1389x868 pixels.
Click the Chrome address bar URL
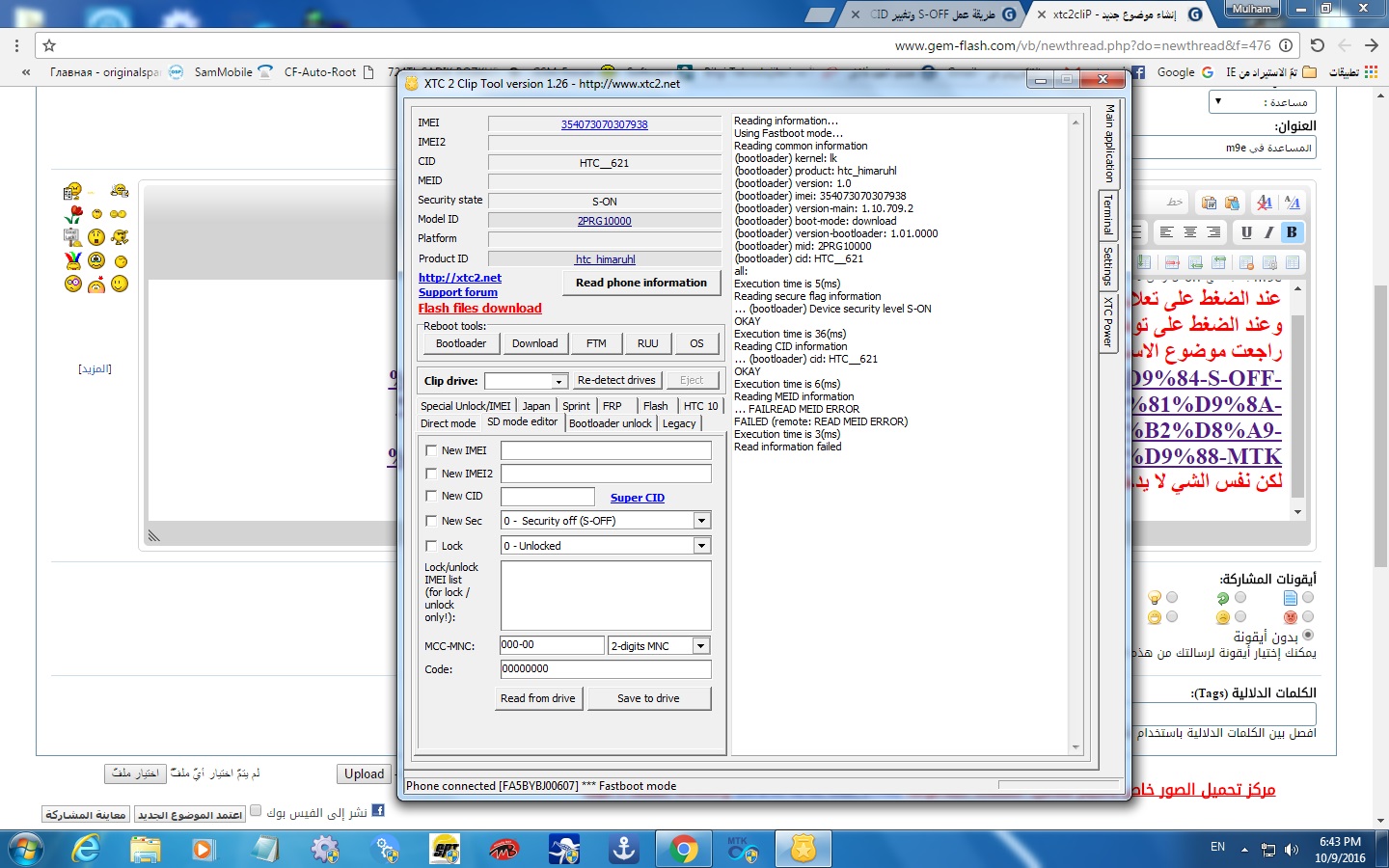tap(1082, 45)
